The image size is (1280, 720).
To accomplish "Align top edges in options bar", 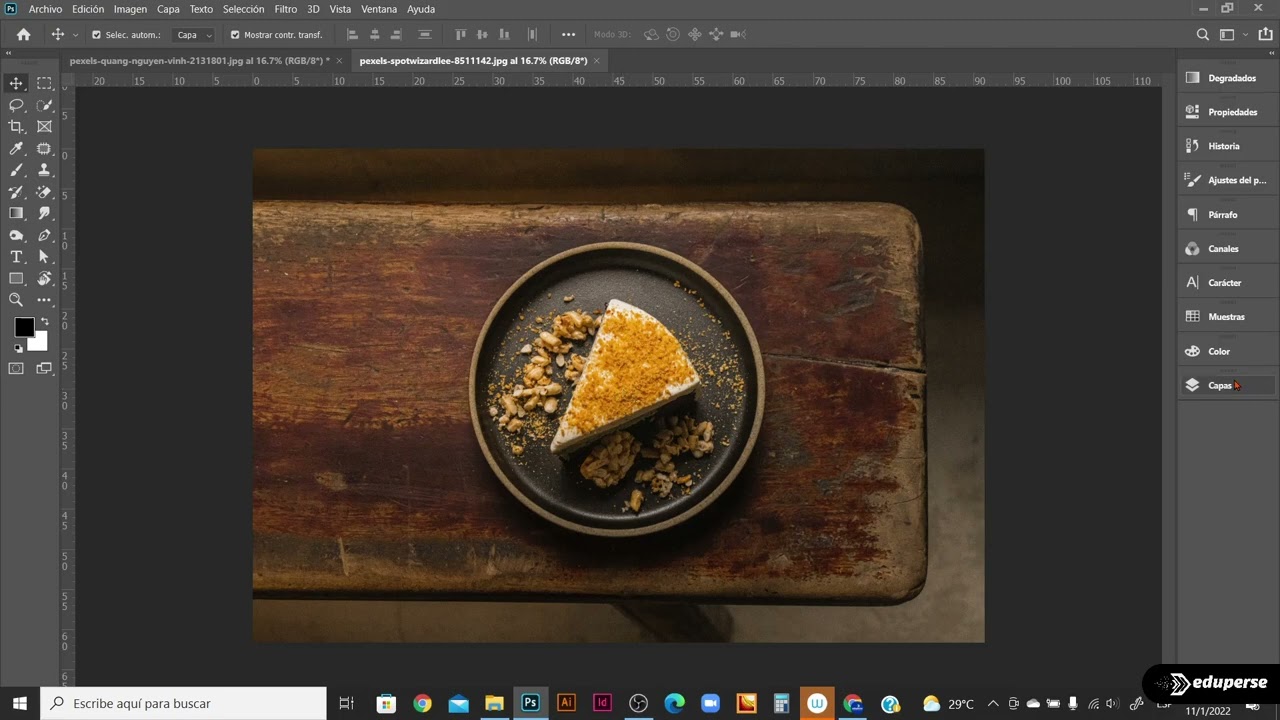I will coord(461,35).
